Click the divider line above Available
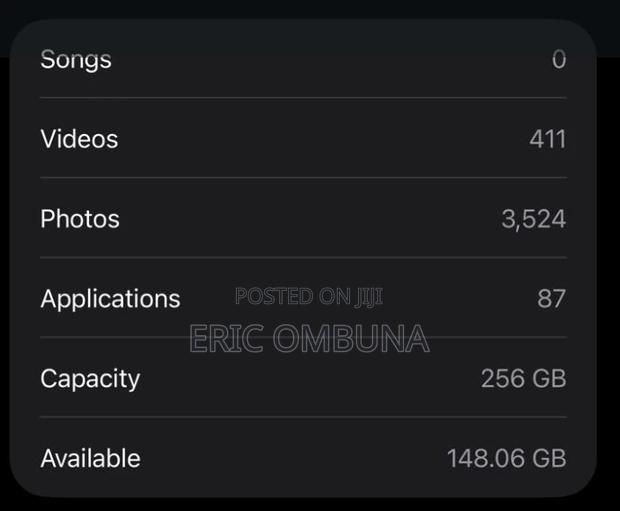Screen dimensions: 620x511 coord(303,417)
